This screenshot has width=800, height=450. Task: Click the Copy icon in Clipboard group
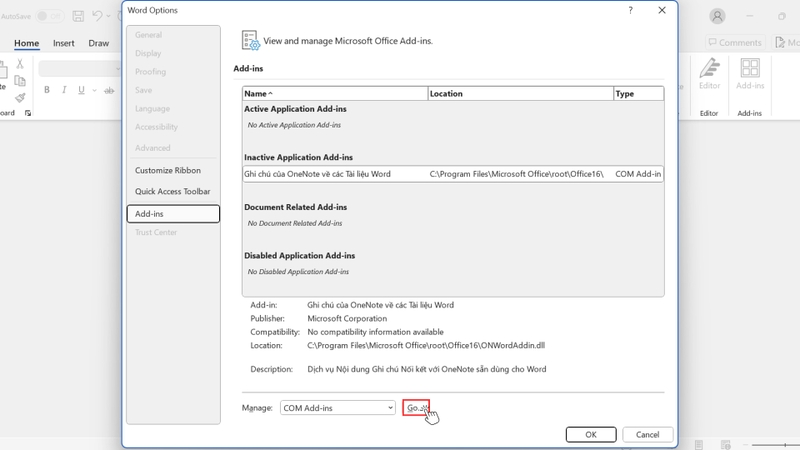pos(20,81)
